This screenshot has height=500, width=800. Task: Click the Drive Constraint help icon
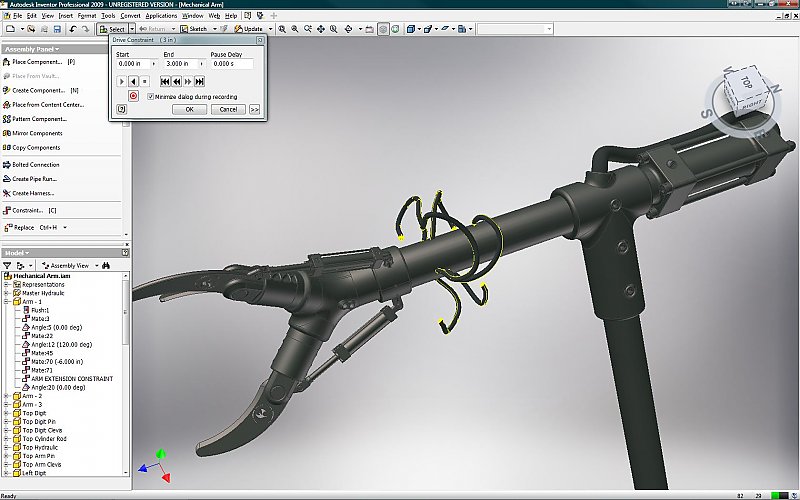[121, 109]
